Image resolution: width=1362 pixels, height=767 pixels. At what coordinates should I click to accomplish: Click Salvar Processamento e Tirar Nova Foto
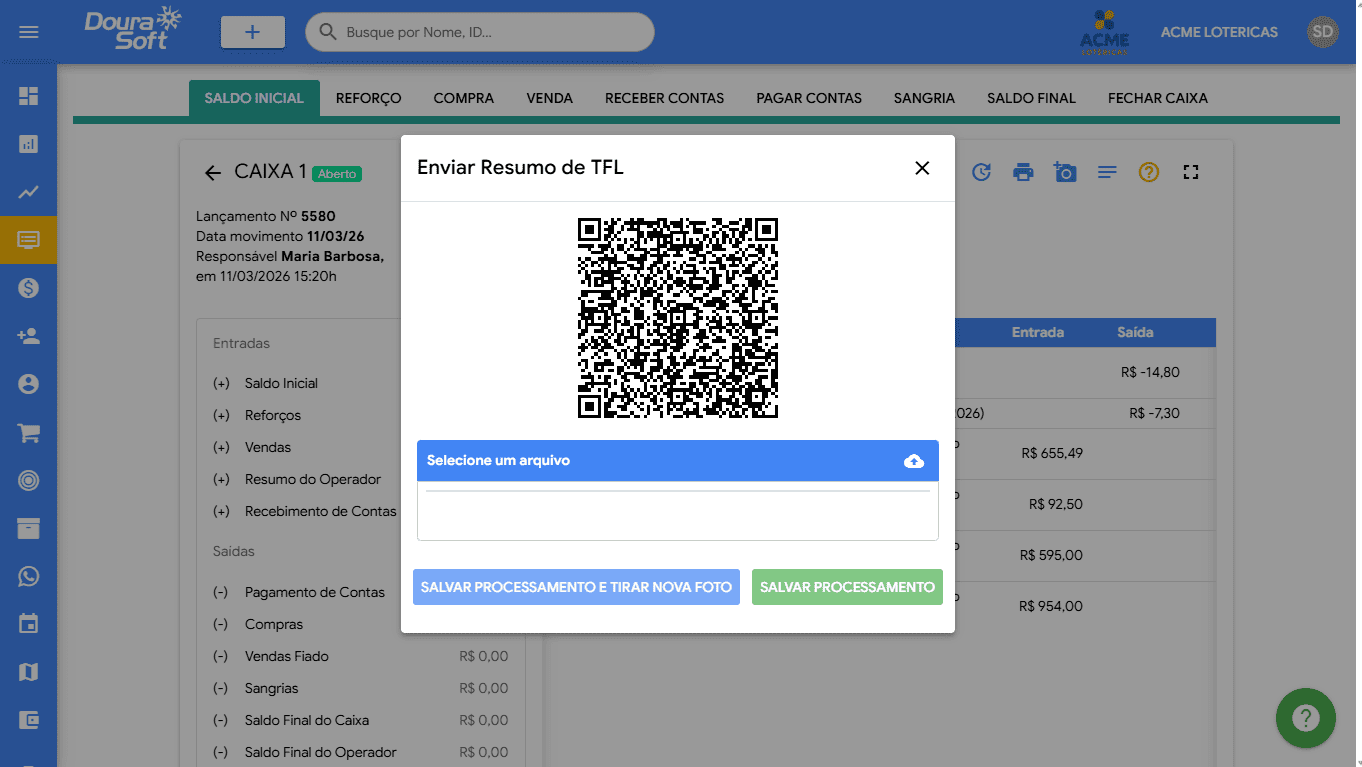(576, 587)
